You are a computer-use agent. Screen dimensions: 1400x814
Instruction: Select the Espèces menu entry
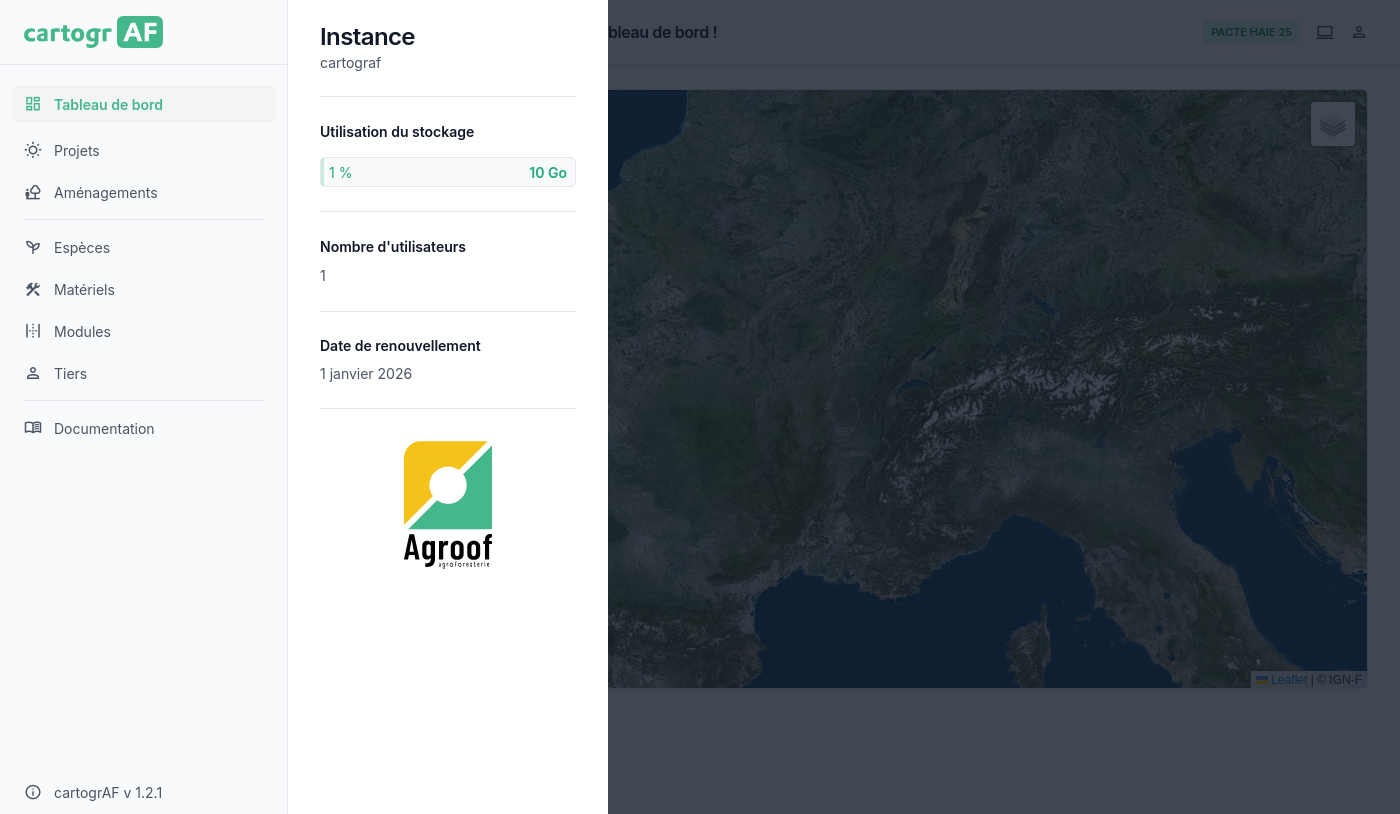(82, 247)
